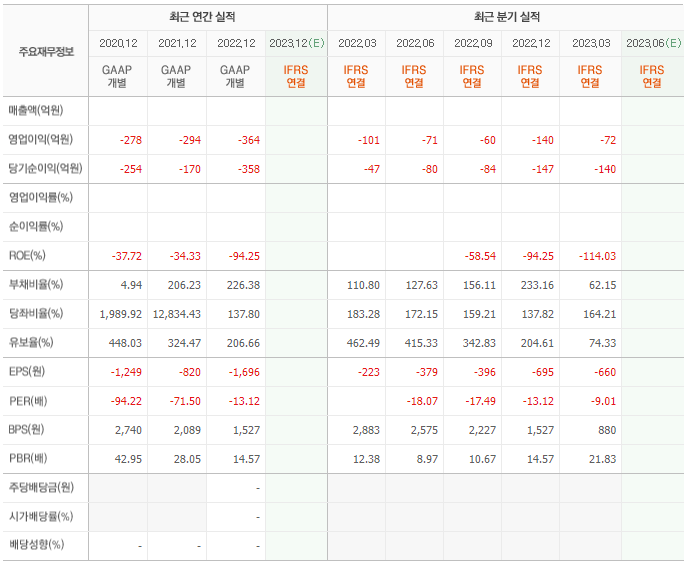Click operating profit value -278
Screen dimensions: 687x563
[x=131, y=140]
